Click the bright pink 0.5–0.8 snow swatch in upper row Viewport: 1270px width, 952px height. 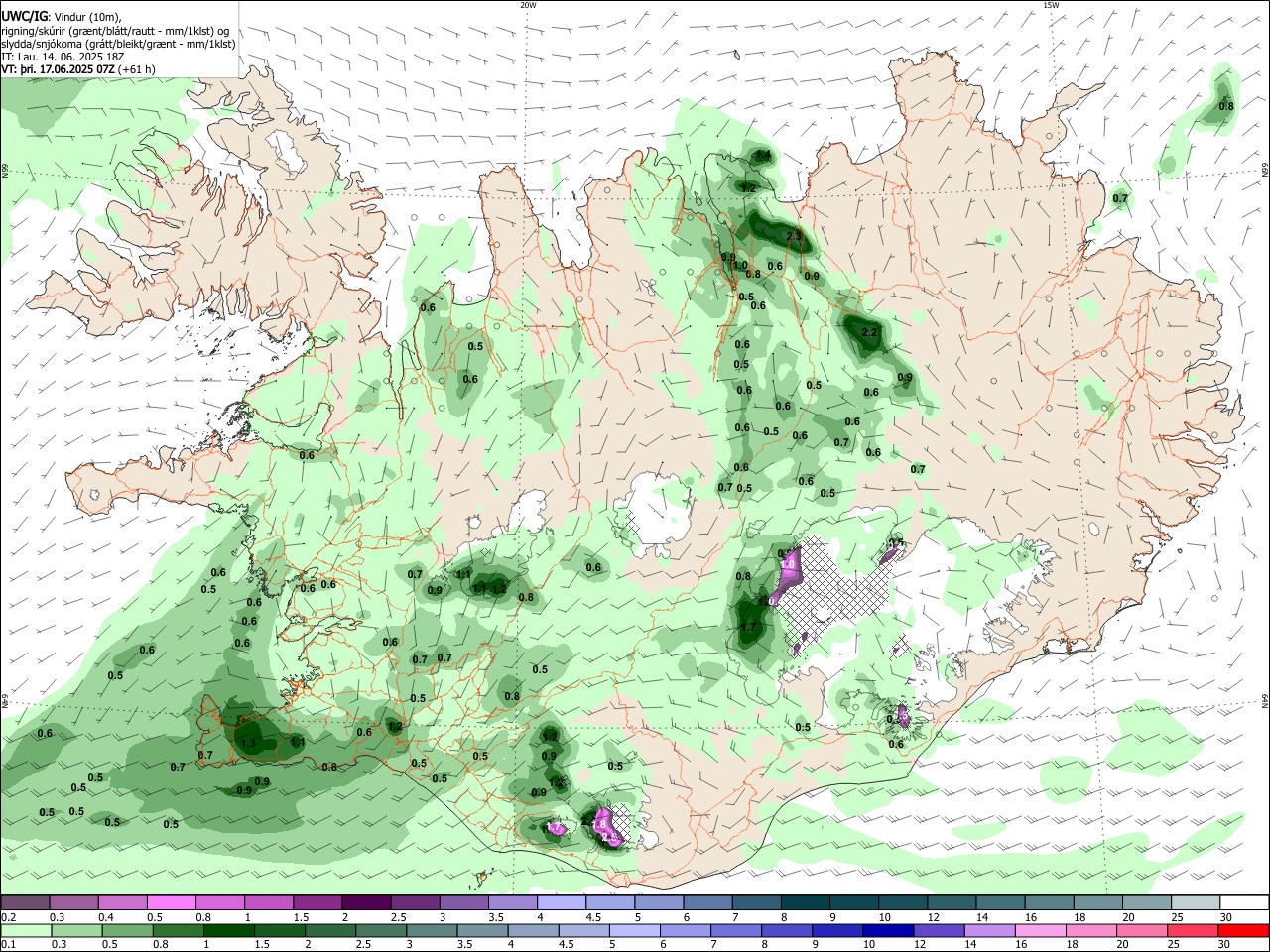(171, 902)
